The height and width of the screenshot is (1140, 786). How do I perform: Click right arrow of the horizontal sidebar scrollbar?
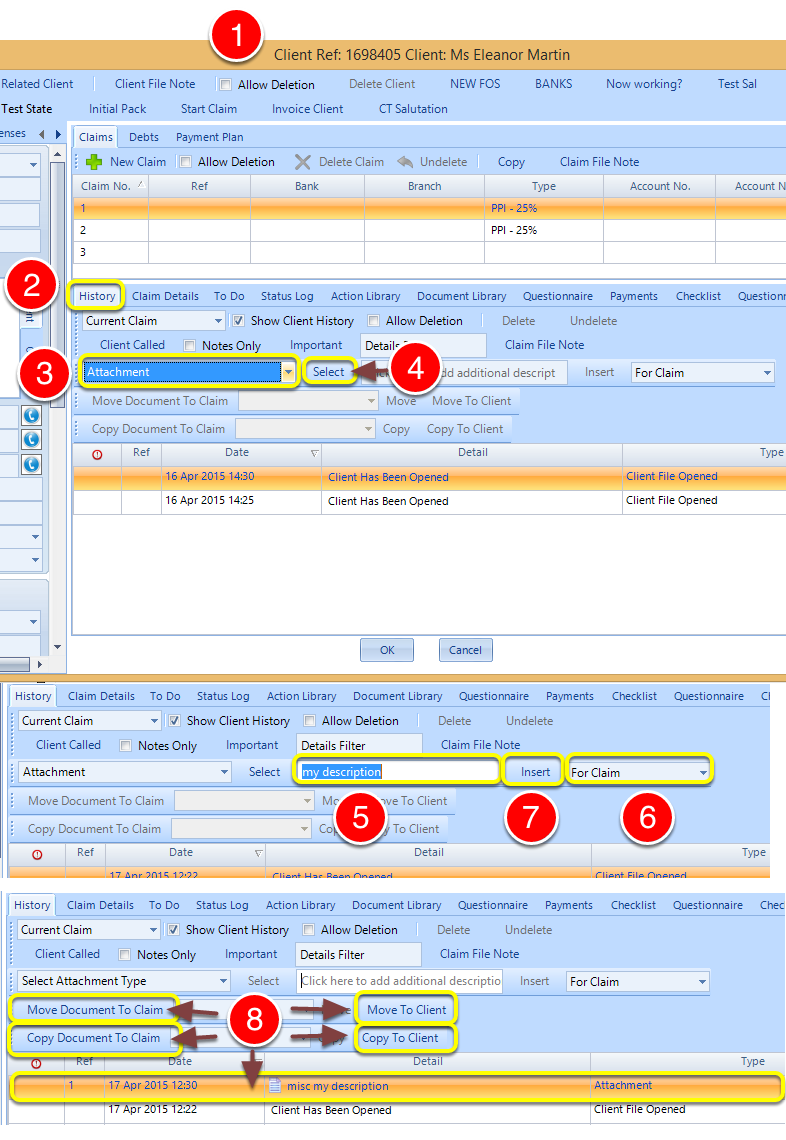click(40, 664)
